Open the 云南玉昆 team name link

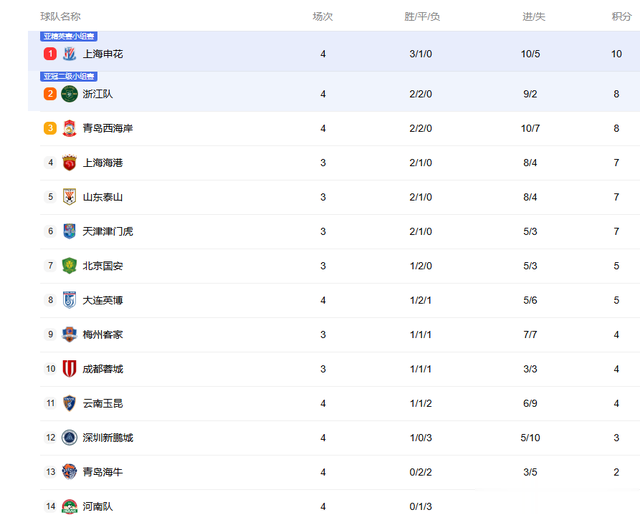pos(103,403)
